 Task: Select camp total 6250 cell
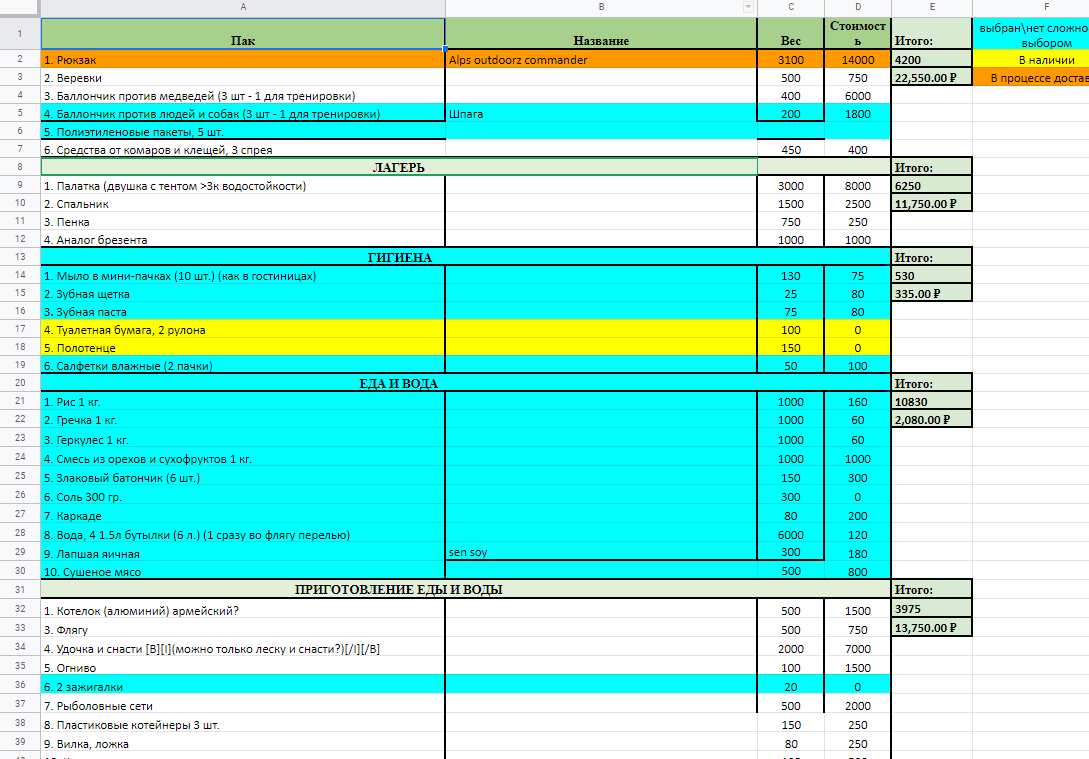click(x=932, y=186)
